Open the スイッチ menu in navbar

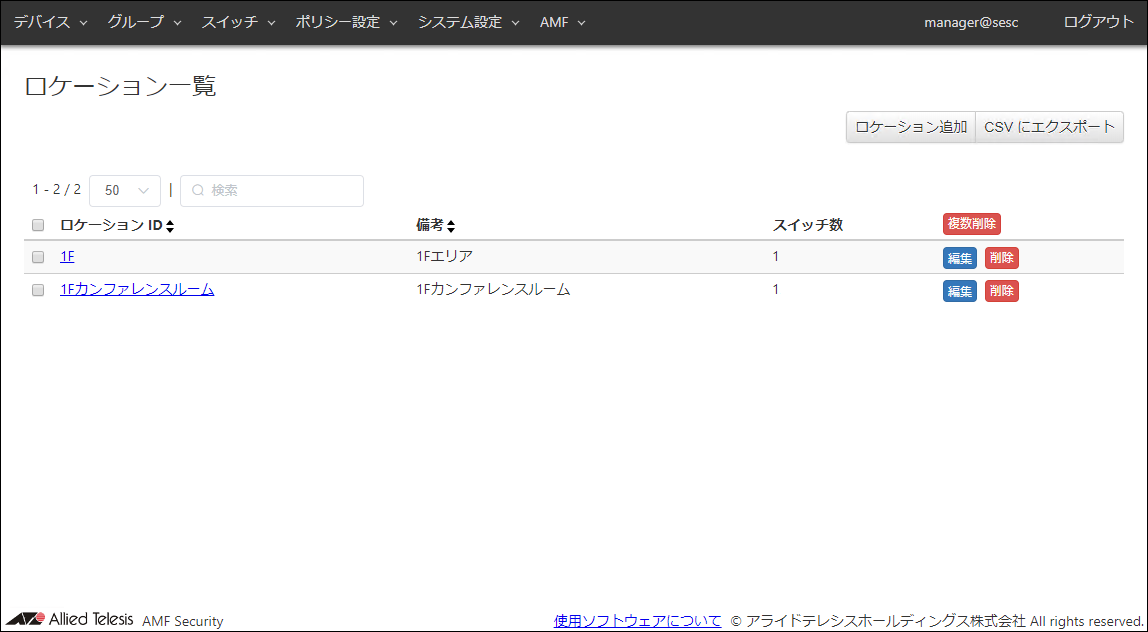point(238,22)
